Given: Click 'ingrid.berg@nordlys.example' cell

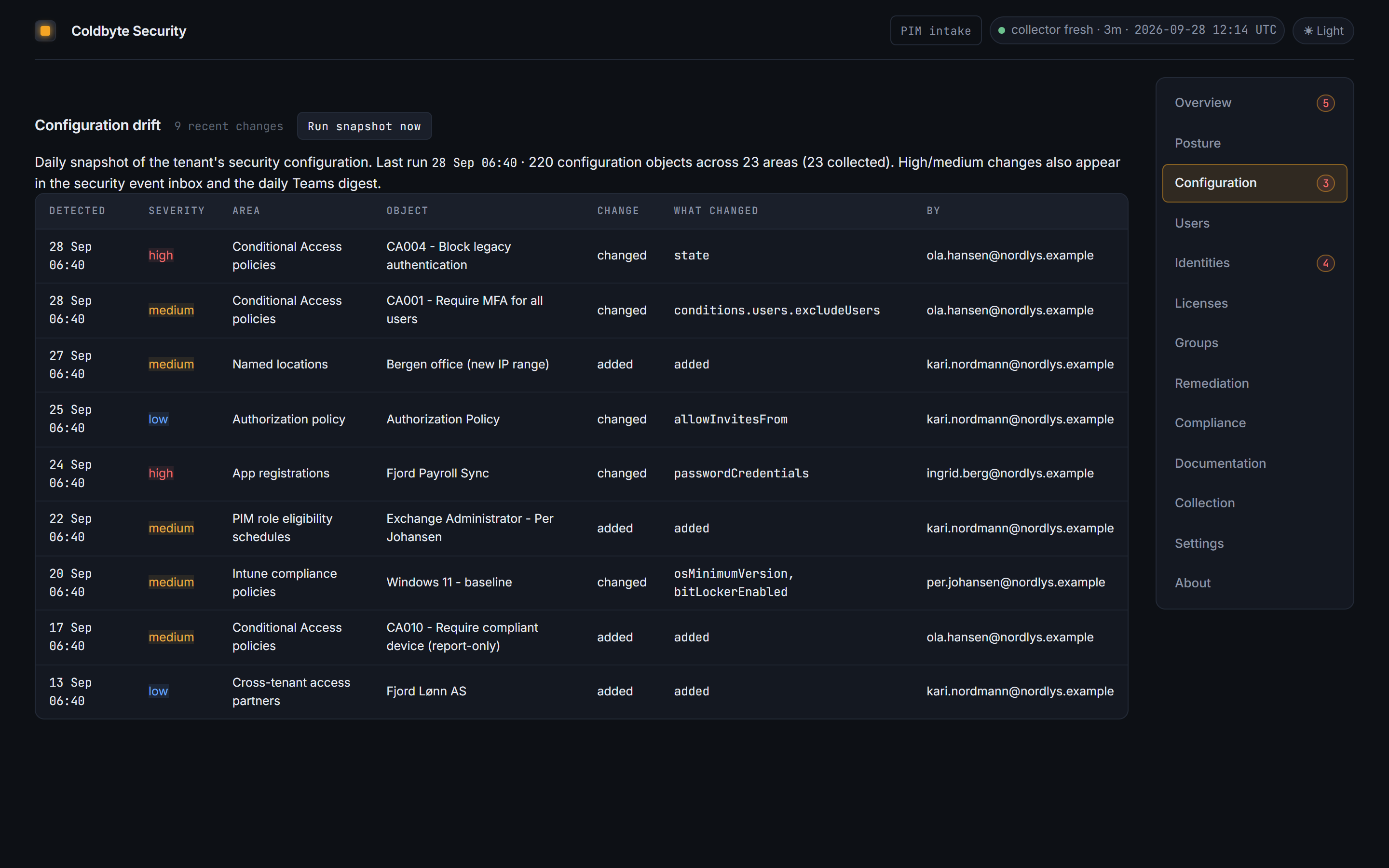Looking at the screenshot, I should [1009, 474].
